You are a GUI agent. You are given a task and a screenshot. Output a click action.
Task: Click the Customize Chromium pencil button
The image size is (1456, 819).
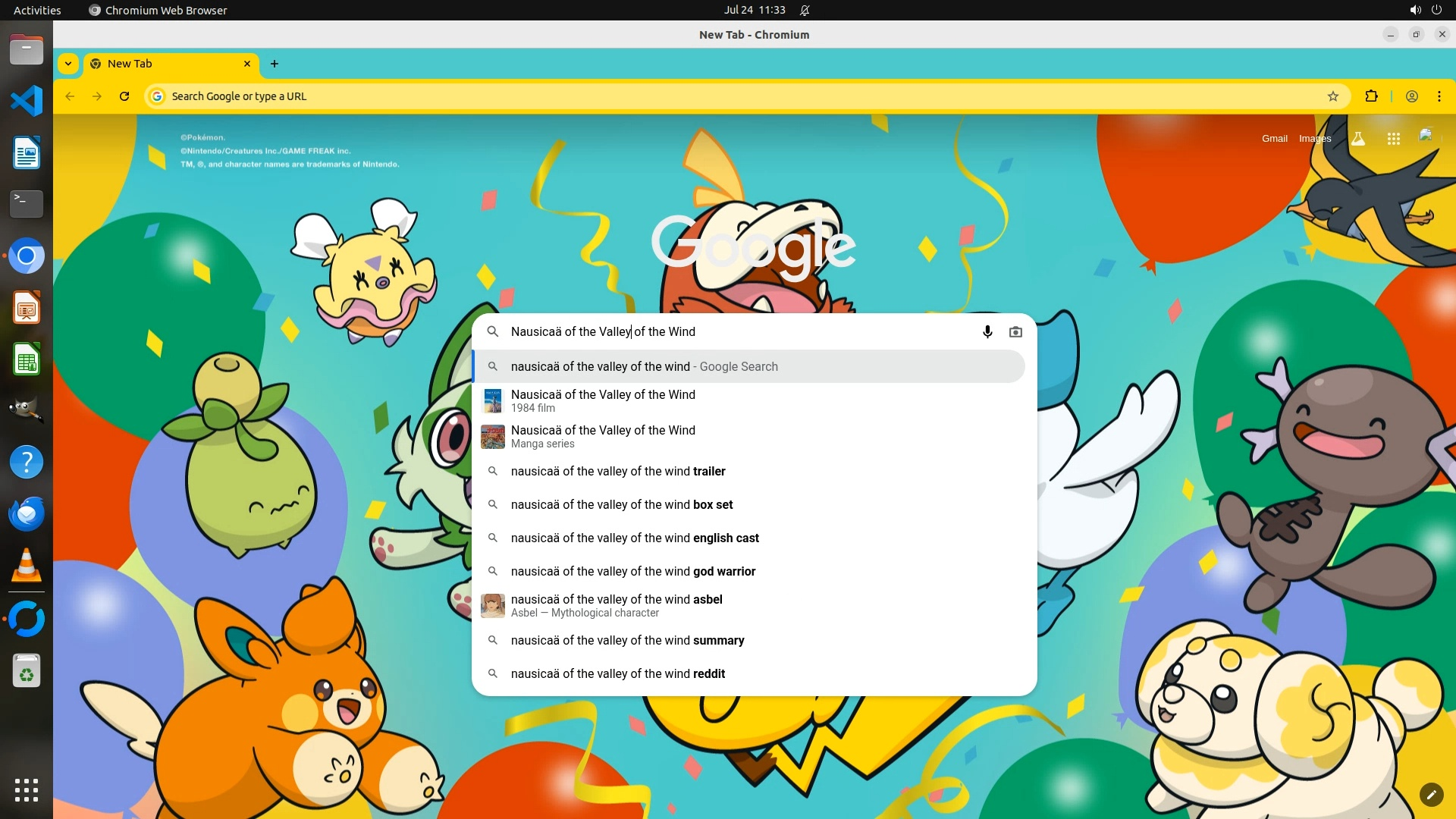(x=1431, y=794)
